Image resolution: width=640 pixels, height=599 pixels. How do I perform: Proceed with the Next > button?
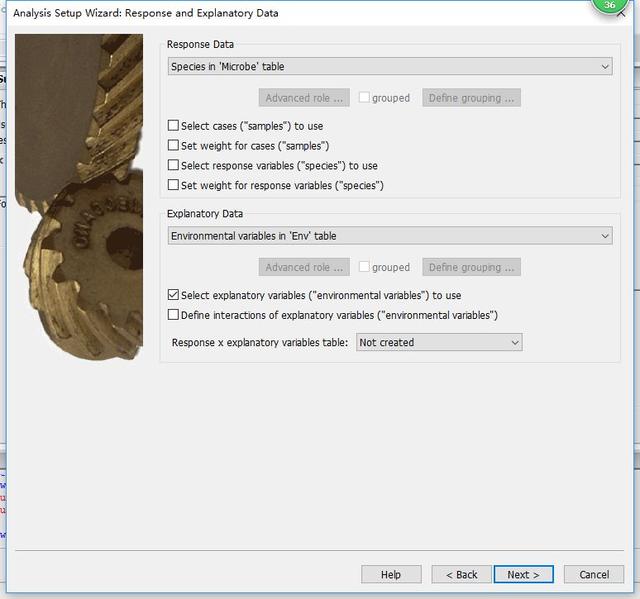[x=524, y=574]
